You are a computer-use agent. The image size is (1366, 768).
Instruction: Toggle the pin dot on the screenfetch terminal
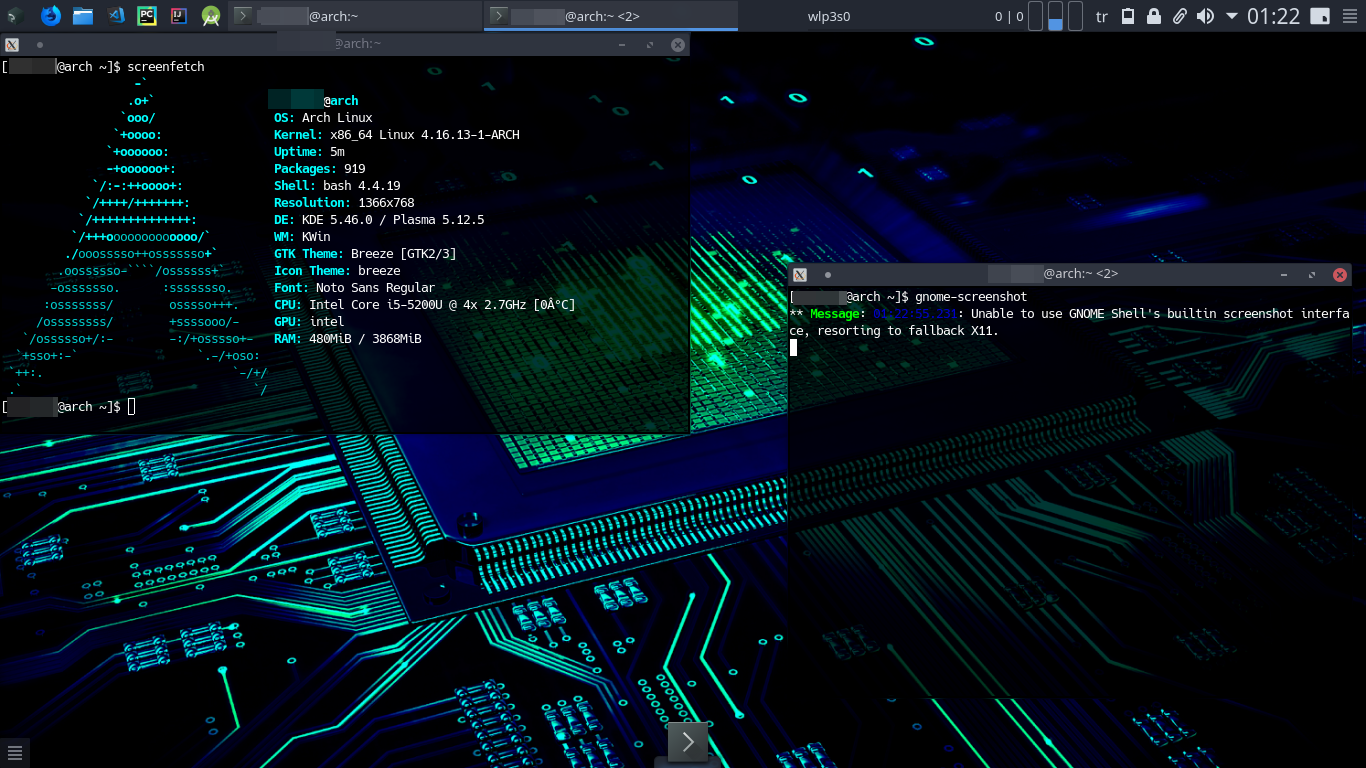[x=39, y=45]
